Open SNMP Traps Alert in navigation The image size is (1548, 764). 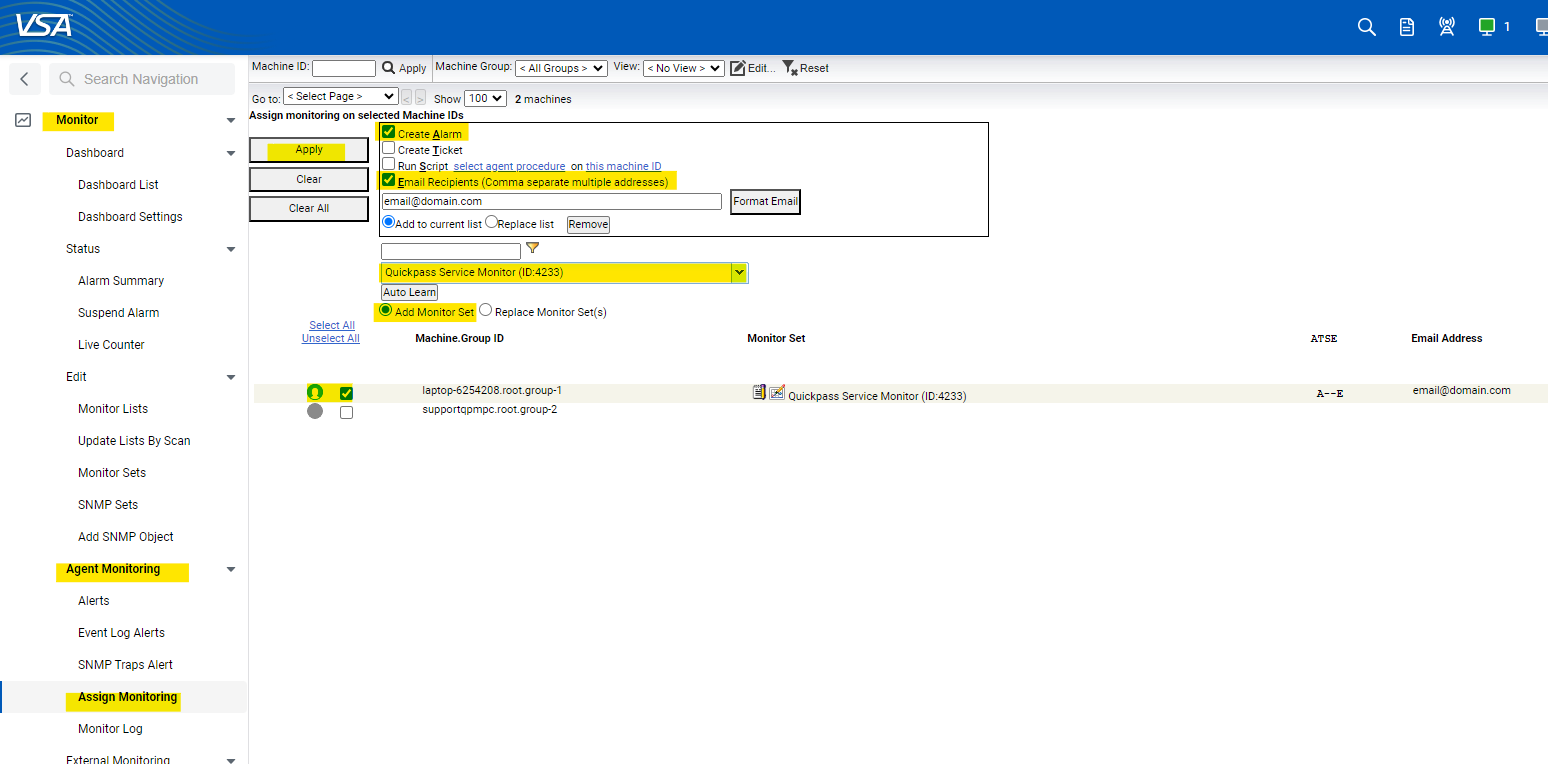coord(125,665)
